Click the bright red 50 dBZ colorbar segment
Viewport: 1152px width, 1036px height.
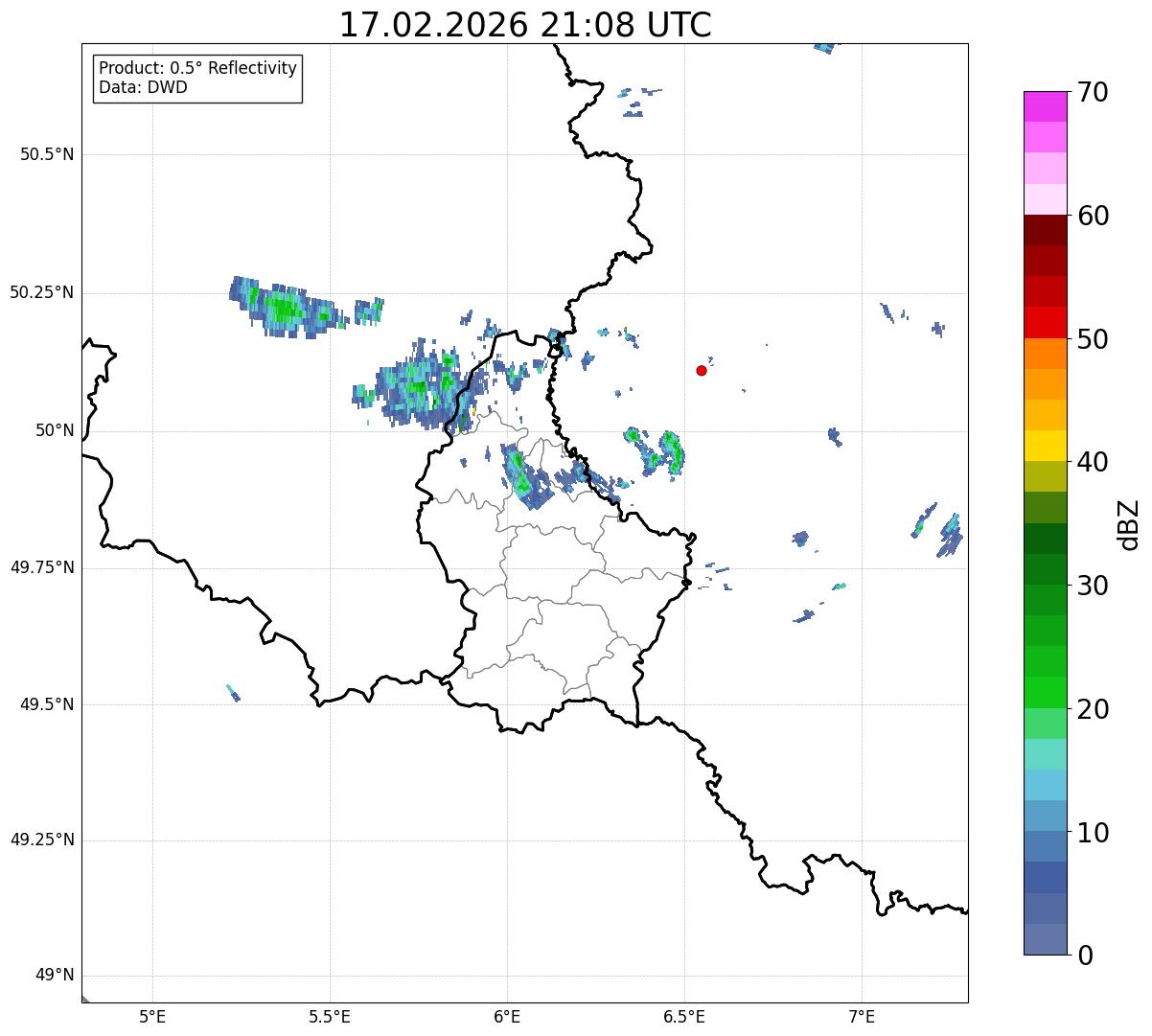click(1045, 323)
